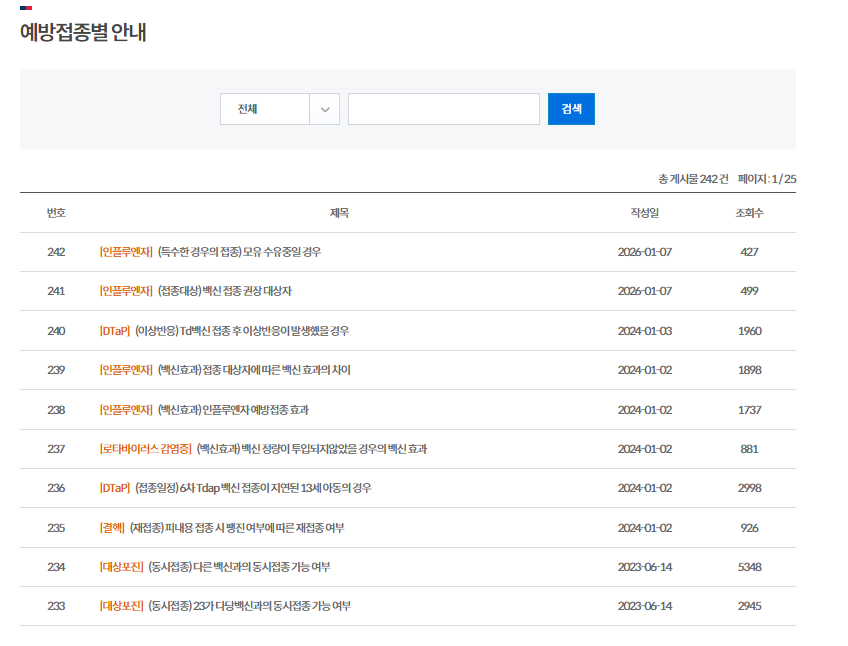
Task: Click the dropdown chevron arrow next to 전체
Action: (x=324, y=109)
